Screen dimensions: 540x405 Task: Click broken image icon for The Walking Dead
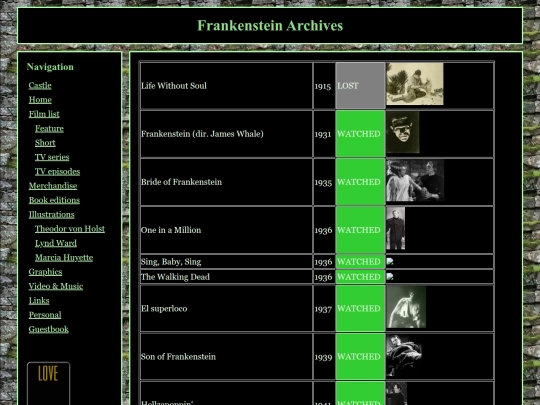[390, 277]
